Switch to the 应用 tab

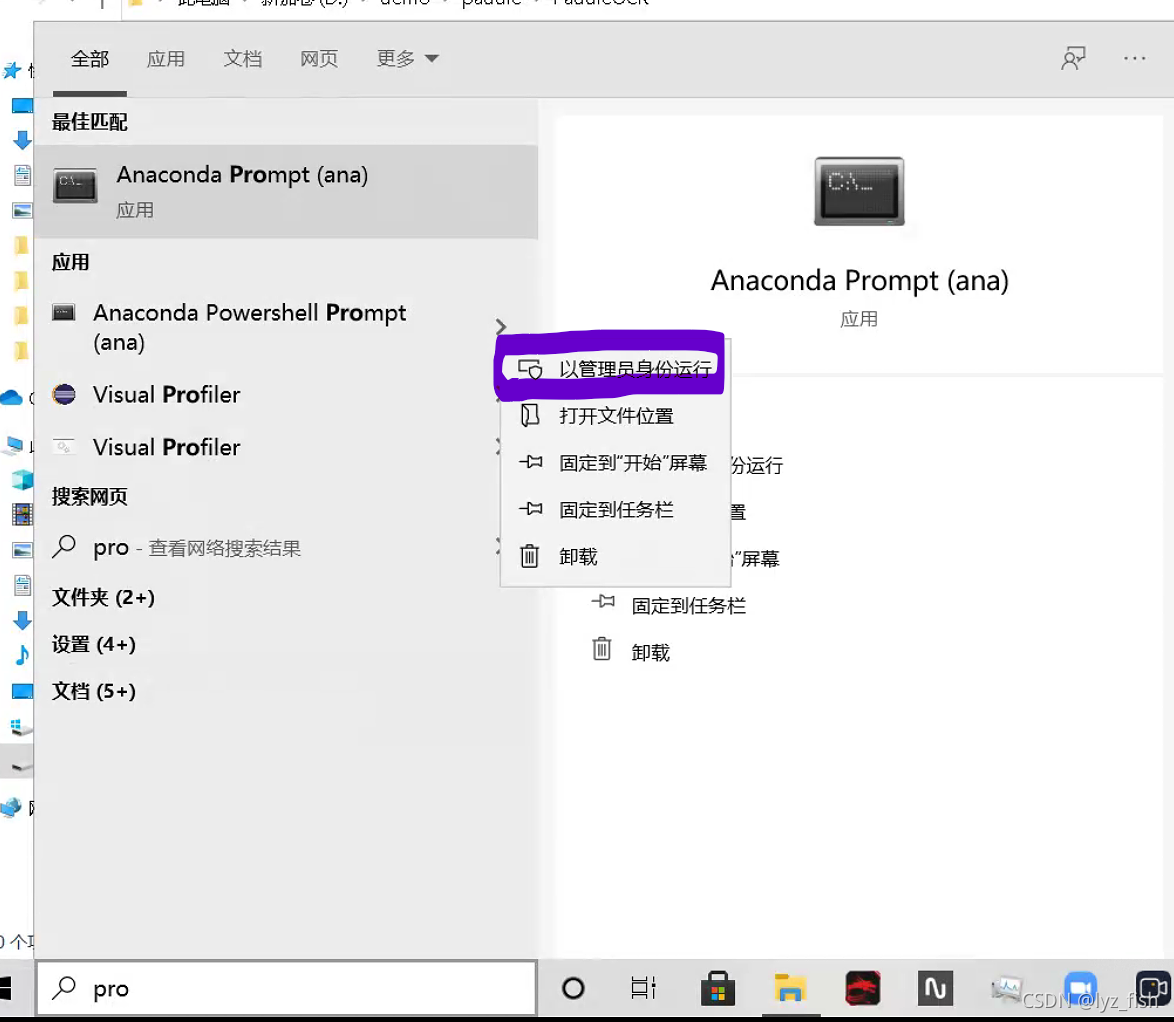coord(165,59)
